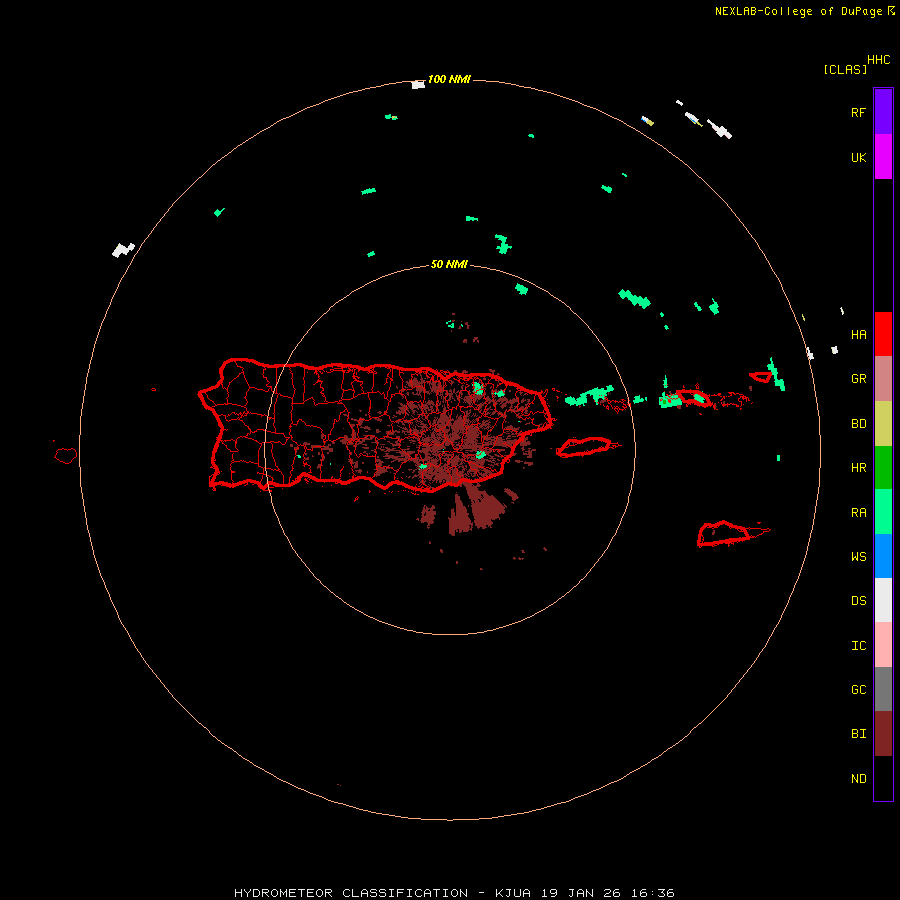Click the GC gray legend swatch

pyautogui.click(x=883, y=689)
